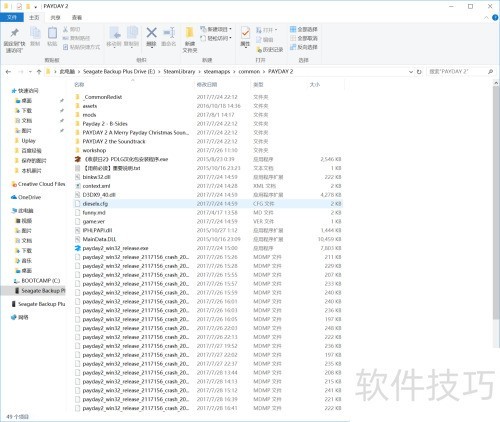Screen dimensions: 500x422
Task: Go to Seagate Backup Plus Drive (E:) breadcrumb
Action: (x=119, y=72)
